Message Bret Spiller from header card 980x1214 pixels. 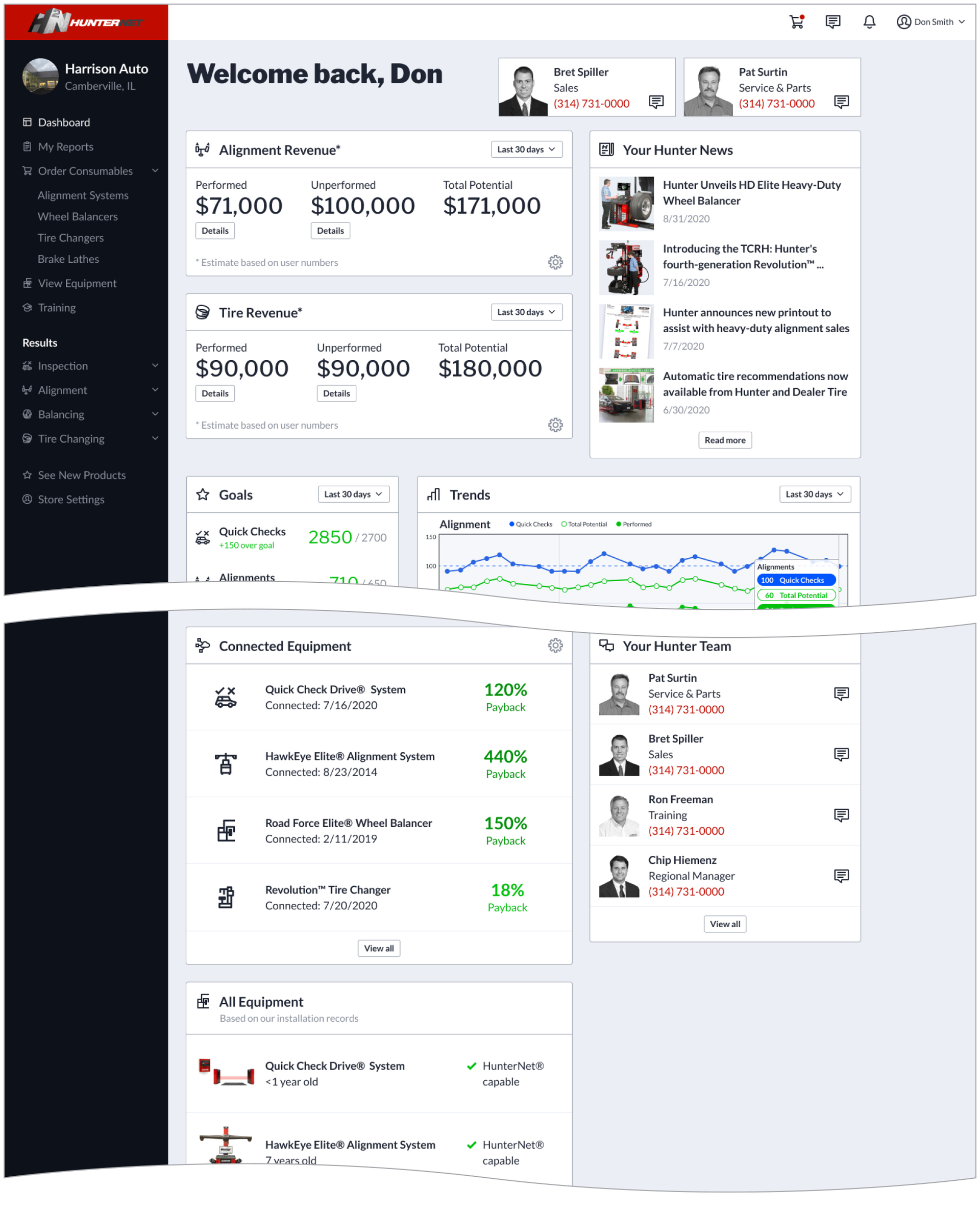click(x=656, y=102)
